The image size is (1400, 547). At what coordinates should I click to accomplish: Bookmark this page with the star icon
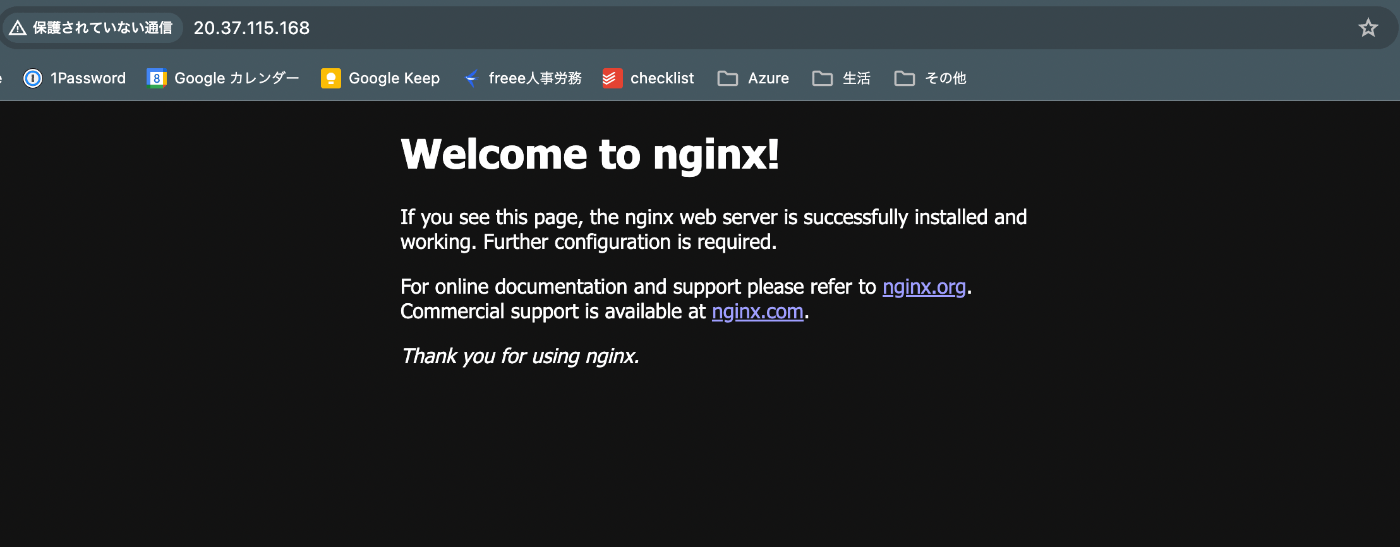coord(1368,28)
